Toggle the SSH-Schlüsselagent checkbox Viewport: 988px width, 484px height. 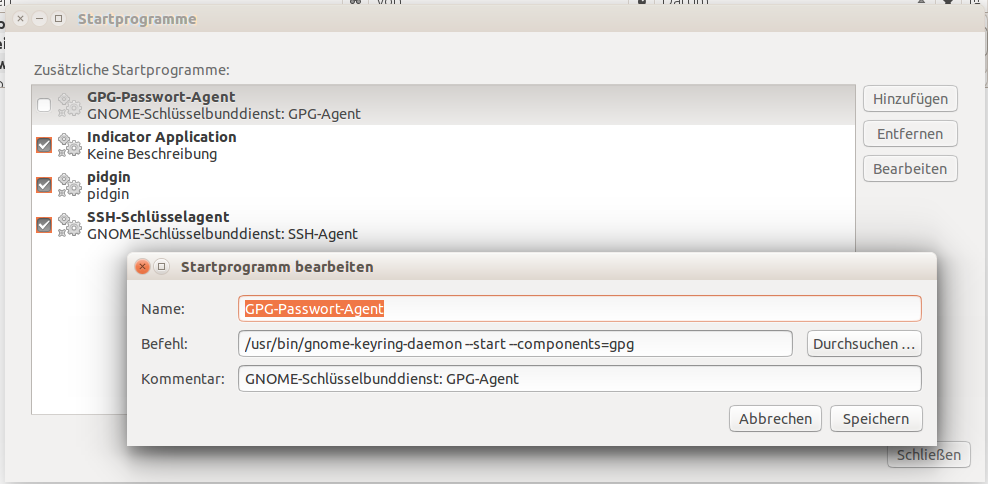click(x=43, y=225)
